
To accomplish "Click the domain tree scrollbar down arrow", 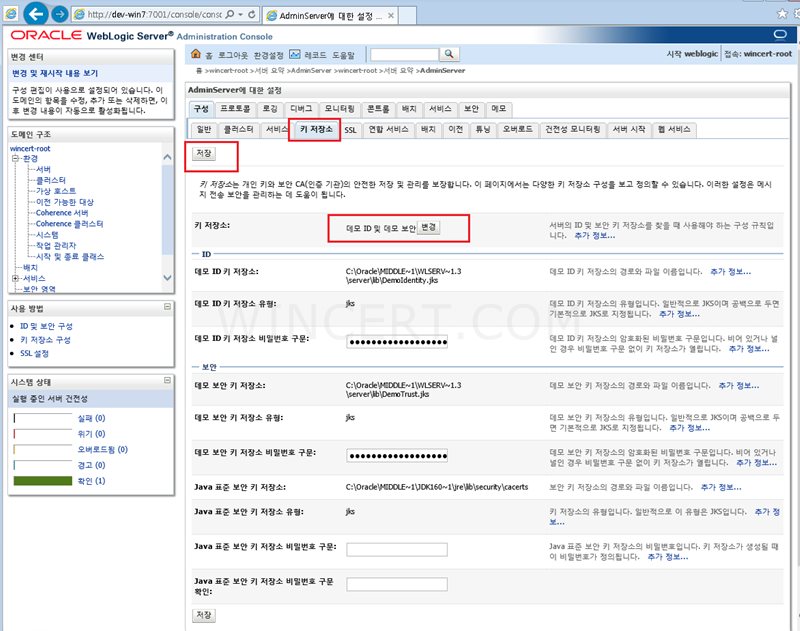I will click(167, 277).
